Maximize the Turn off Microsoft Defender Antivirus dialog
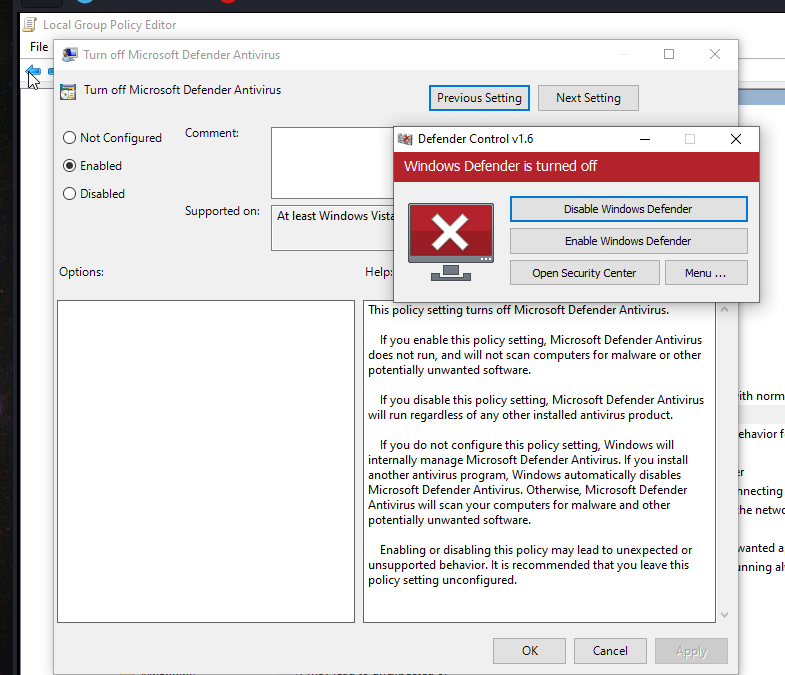 [669, 54]
